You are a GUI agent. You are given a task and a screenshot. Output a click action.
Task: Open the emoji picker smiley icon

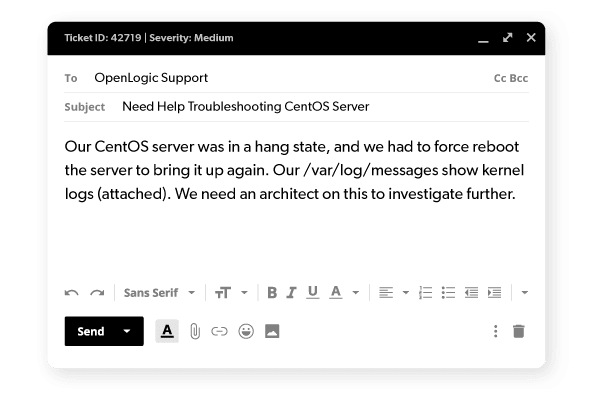(x=246, y=331)
